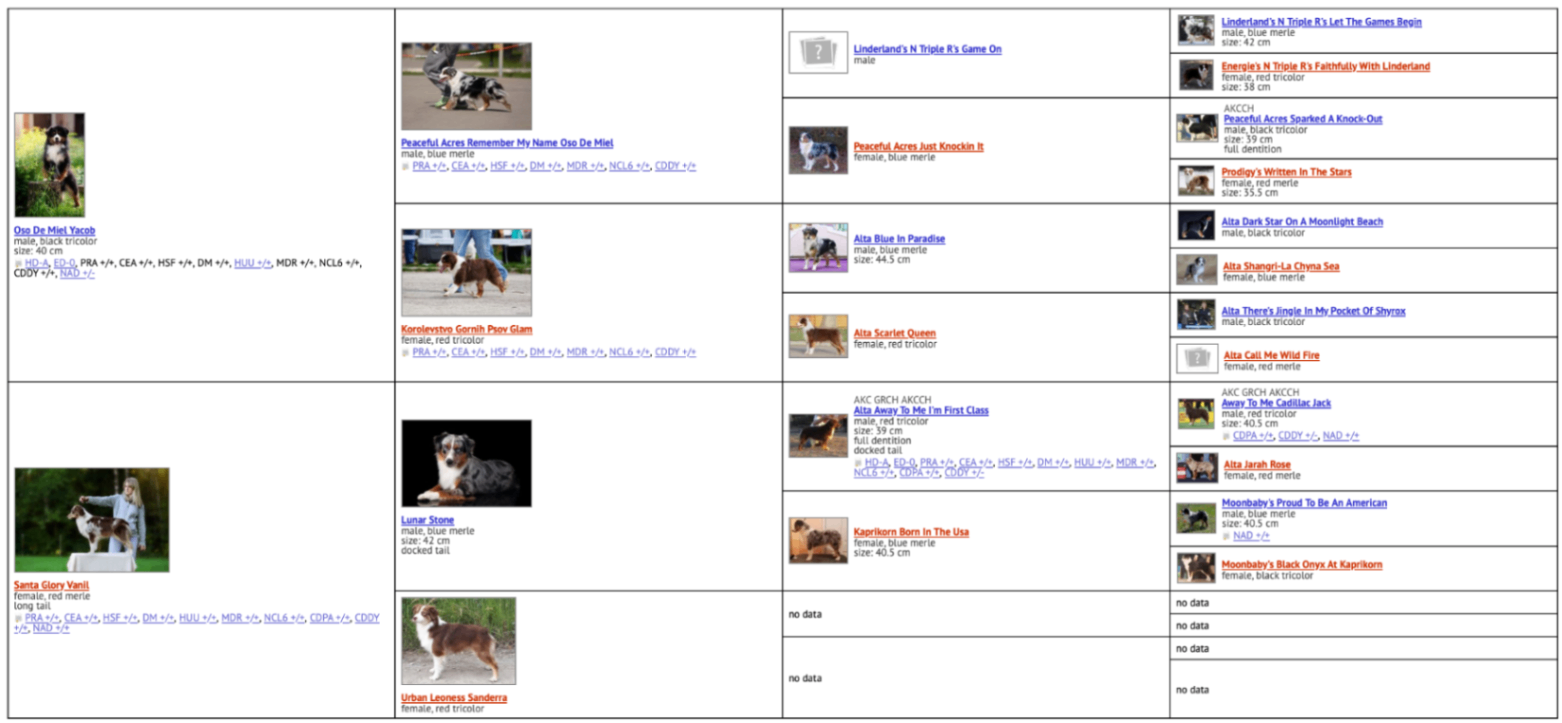Open Peaceful Acres Just Knockin It link

pyautogui.click(x=918, y=146)
